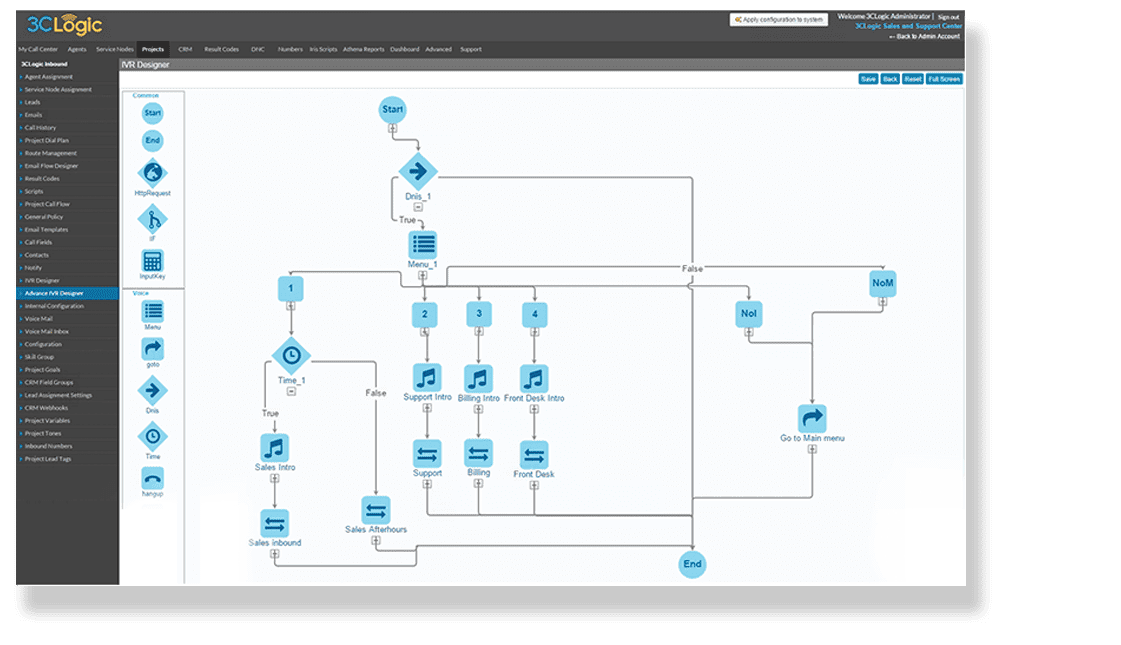This screenshot has width=1121, height=645.
Task: Expand the plus box under Start node
Action: pyautogui.click(x=392, y=128)
